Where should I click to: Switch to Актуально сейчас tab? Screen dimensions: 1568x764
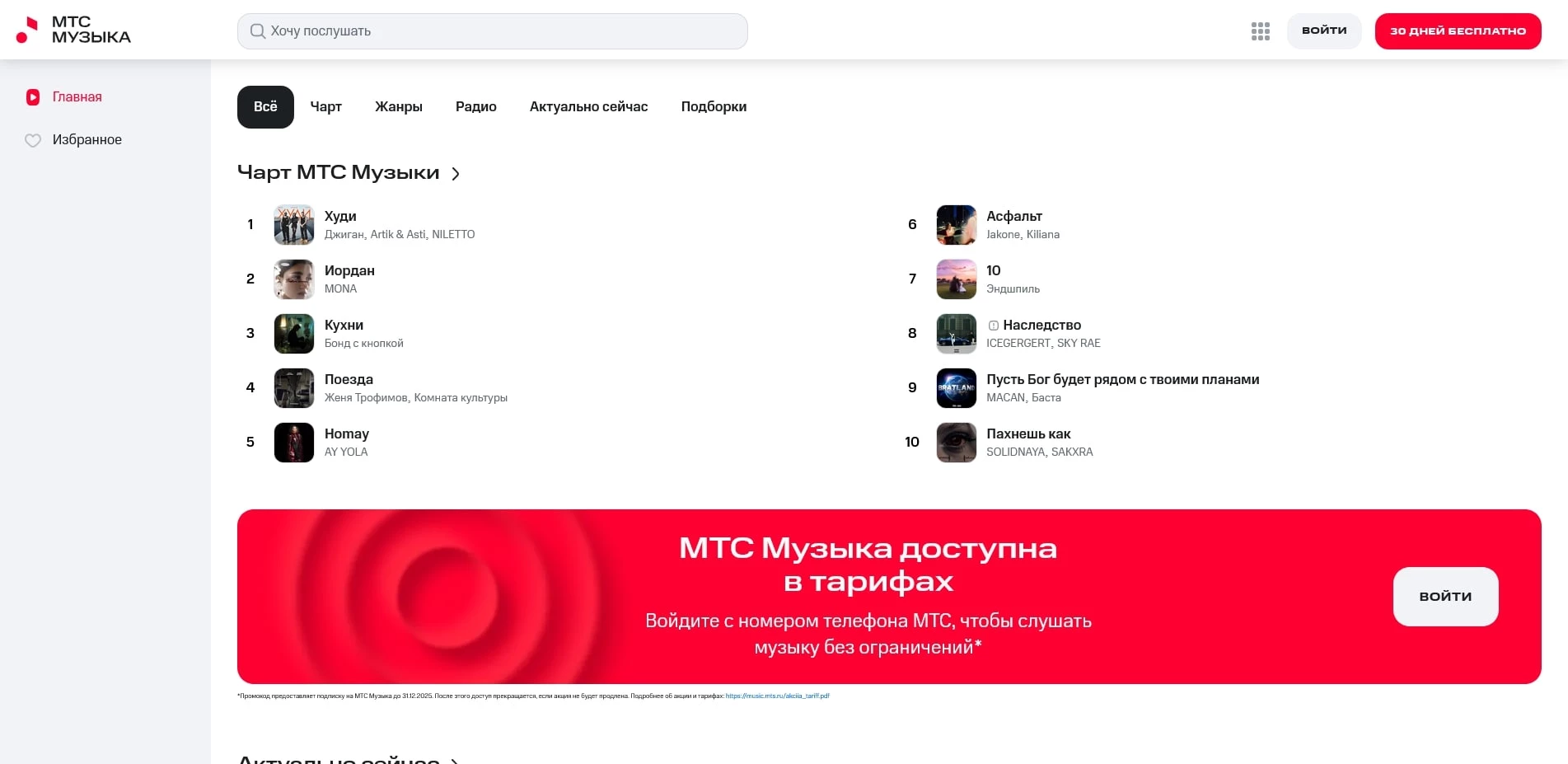(588, 106)
